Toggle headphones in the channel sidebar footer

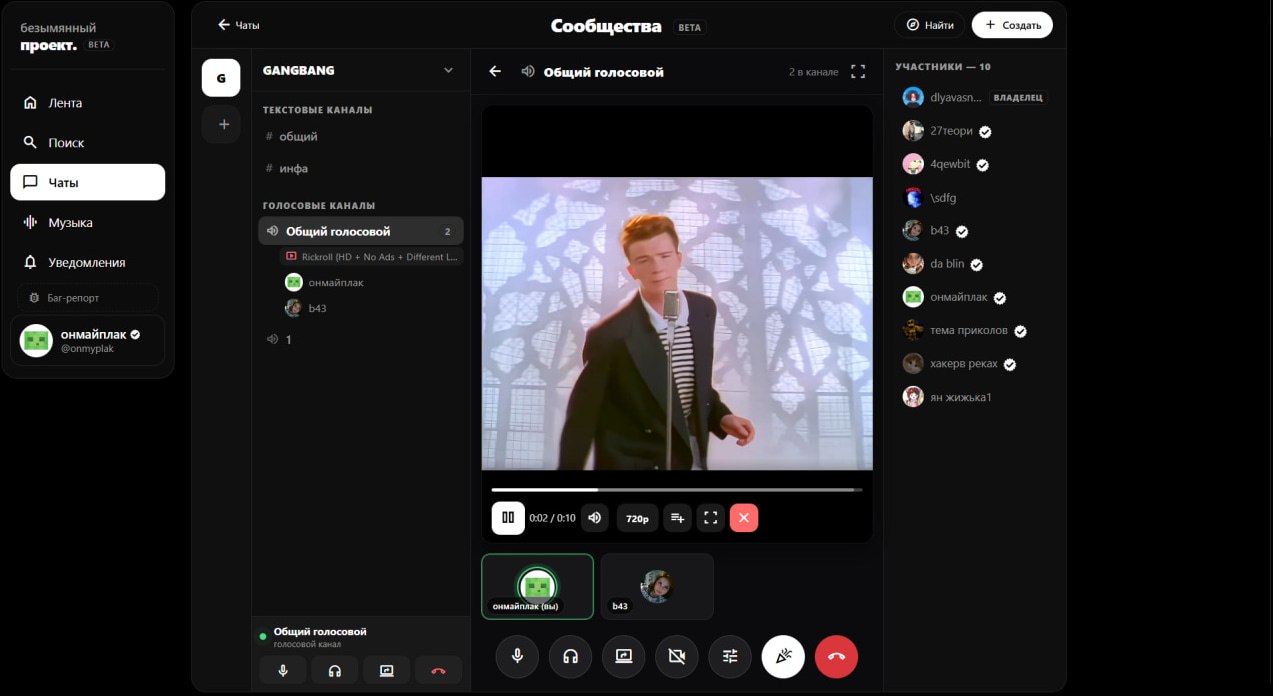335,671
